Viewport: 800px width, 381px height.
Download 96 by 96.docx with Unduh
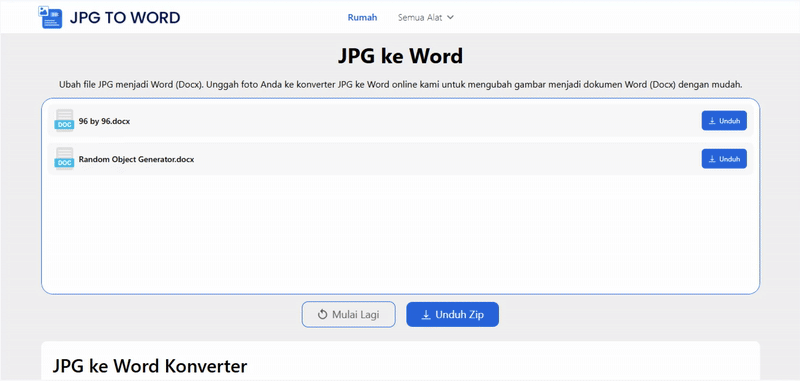[x=724, y=121]
